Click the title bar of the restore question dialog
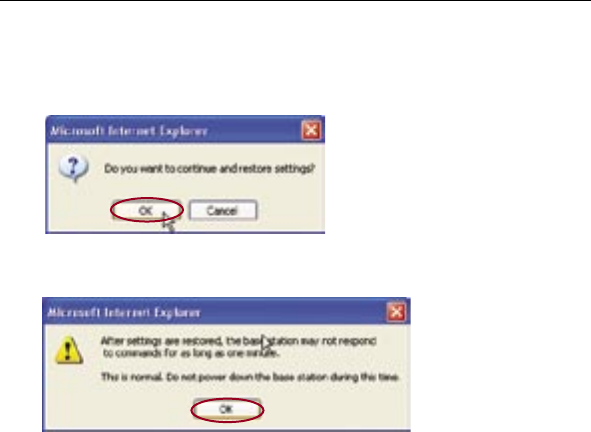Viewport: 591px width, 432px height. click(185, 130)
